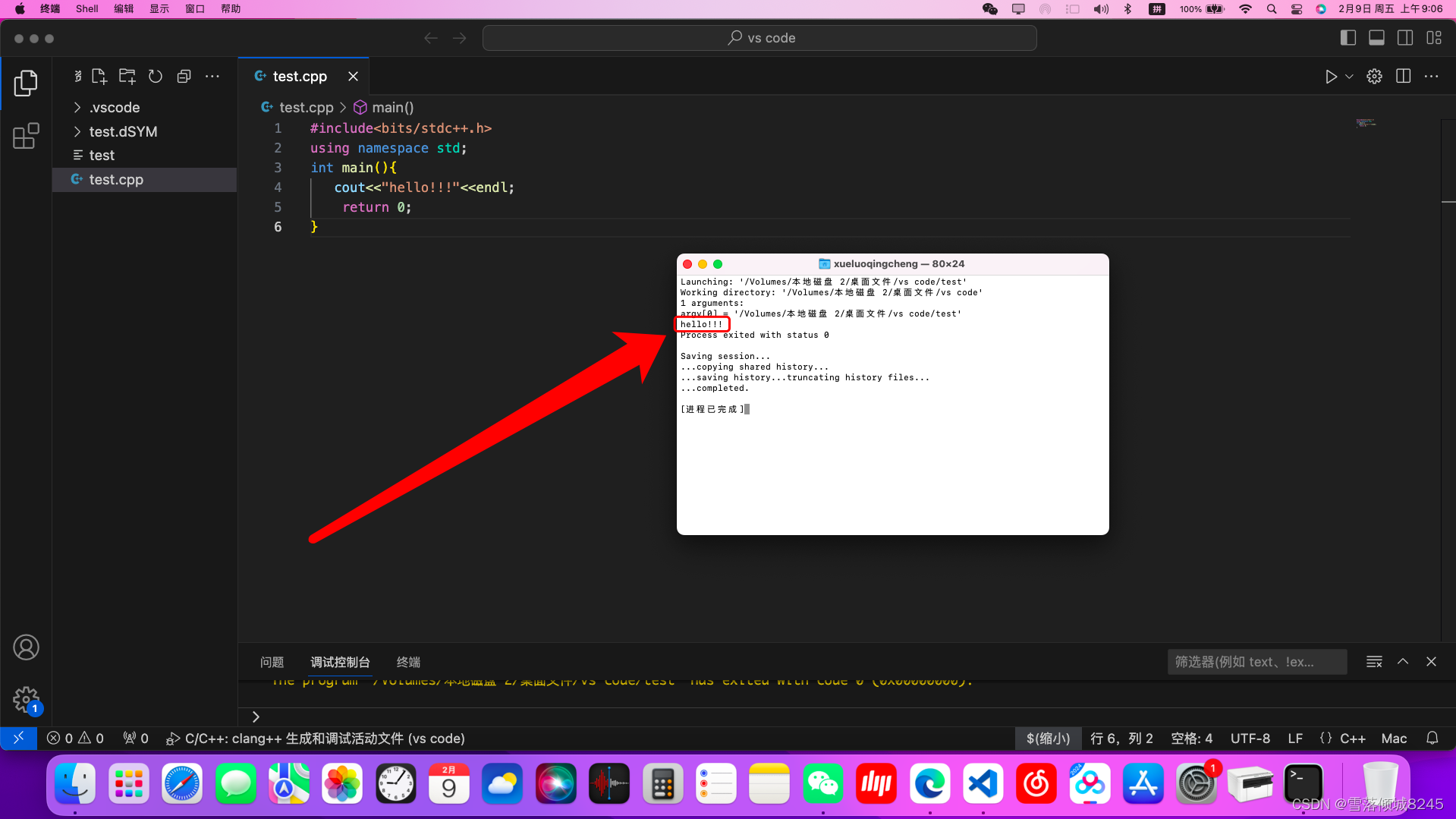The image size is (1456, 819).
Task: Select test.cpp in the explorer tree
Action: click(x=144, y=179)
